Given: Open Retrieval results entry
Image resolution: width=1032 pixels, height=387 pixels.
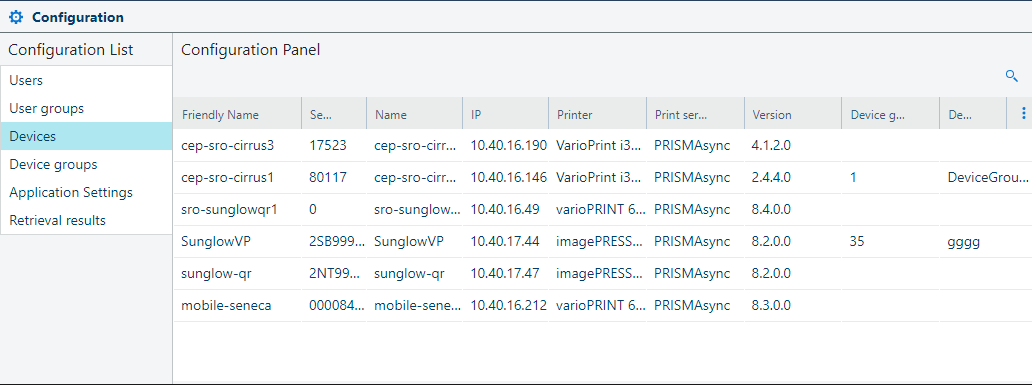Looking at the screenshot, I should point(86,220).
